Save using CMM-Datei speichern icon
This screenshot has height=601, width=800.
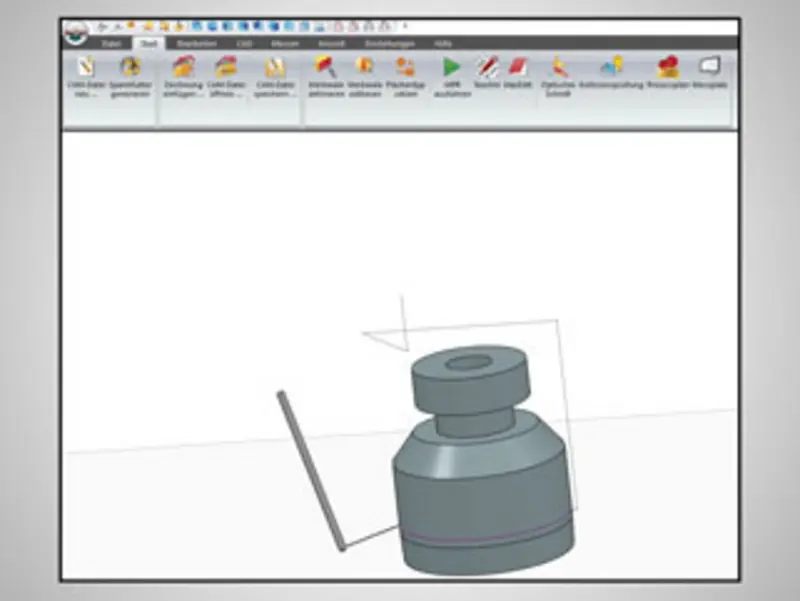click(273, 69)
